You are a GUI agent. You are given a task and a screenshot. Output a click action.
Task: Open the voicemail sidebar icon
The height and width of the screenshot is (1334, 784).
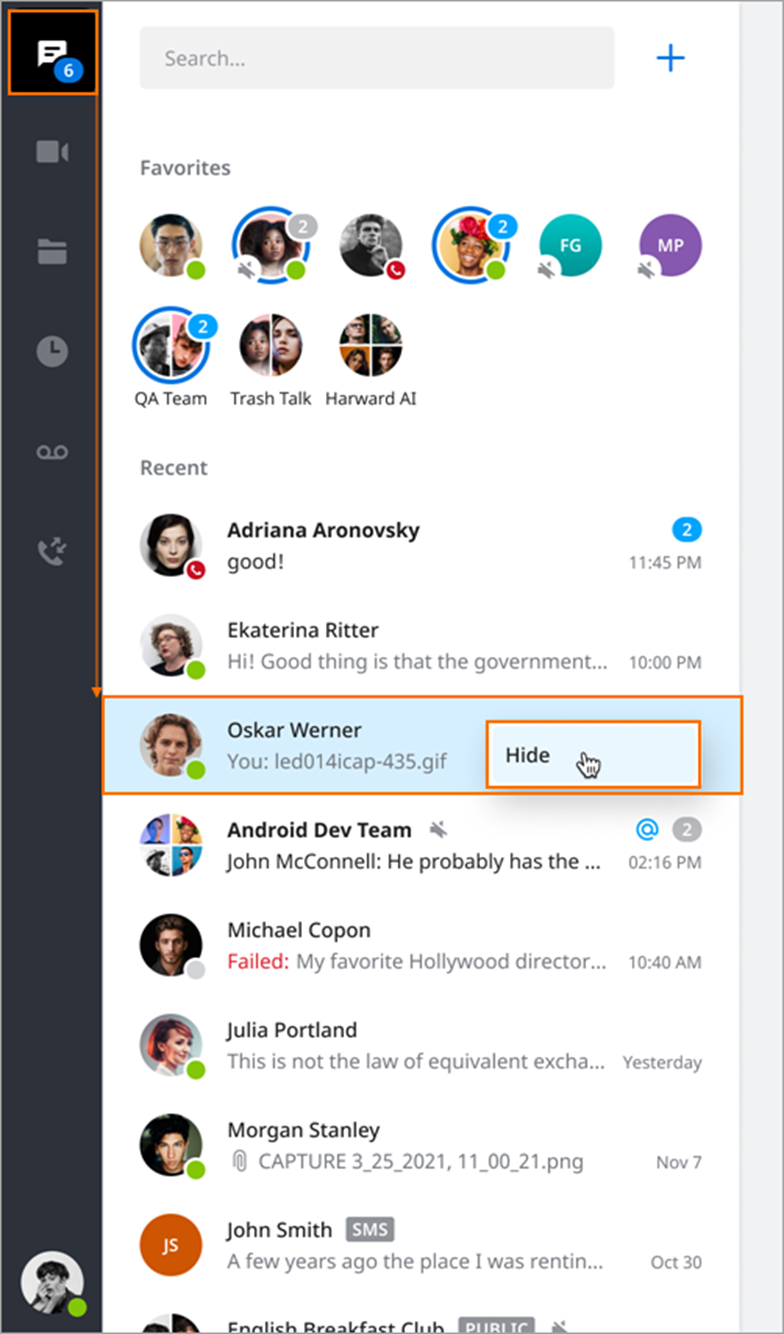pyautogui.click(x=52, y=452)
